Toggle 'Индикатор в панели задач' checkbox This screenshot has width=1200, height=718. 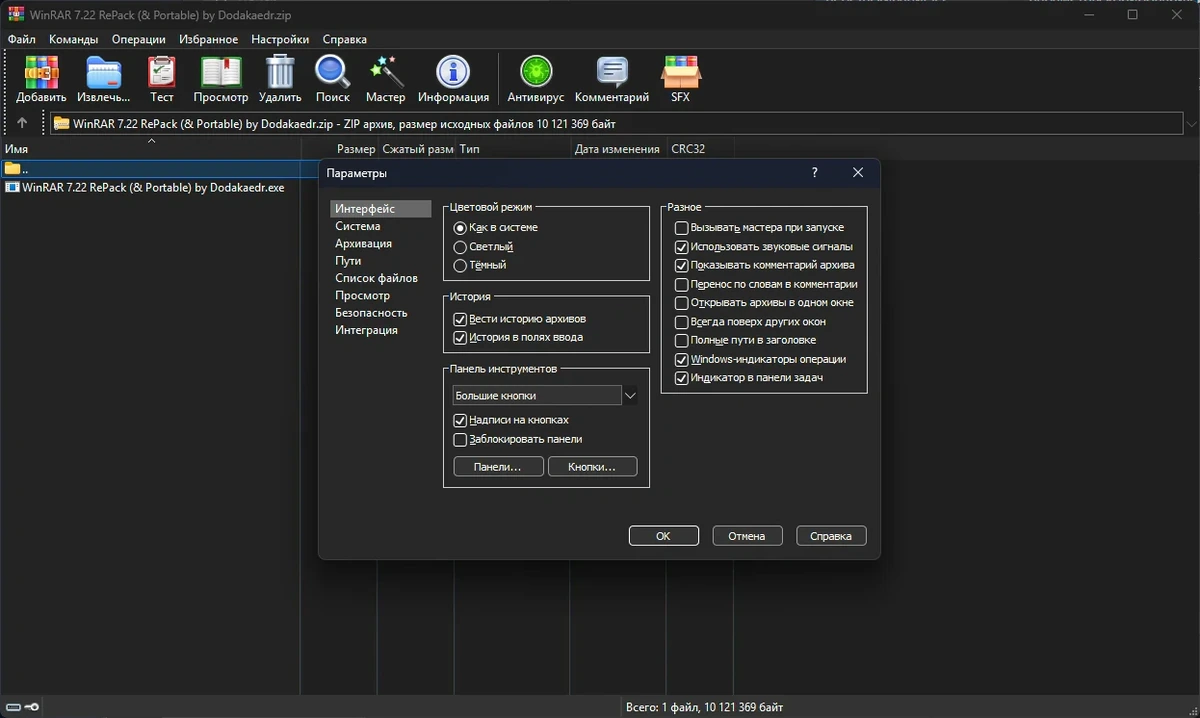[x=682, y=378]
